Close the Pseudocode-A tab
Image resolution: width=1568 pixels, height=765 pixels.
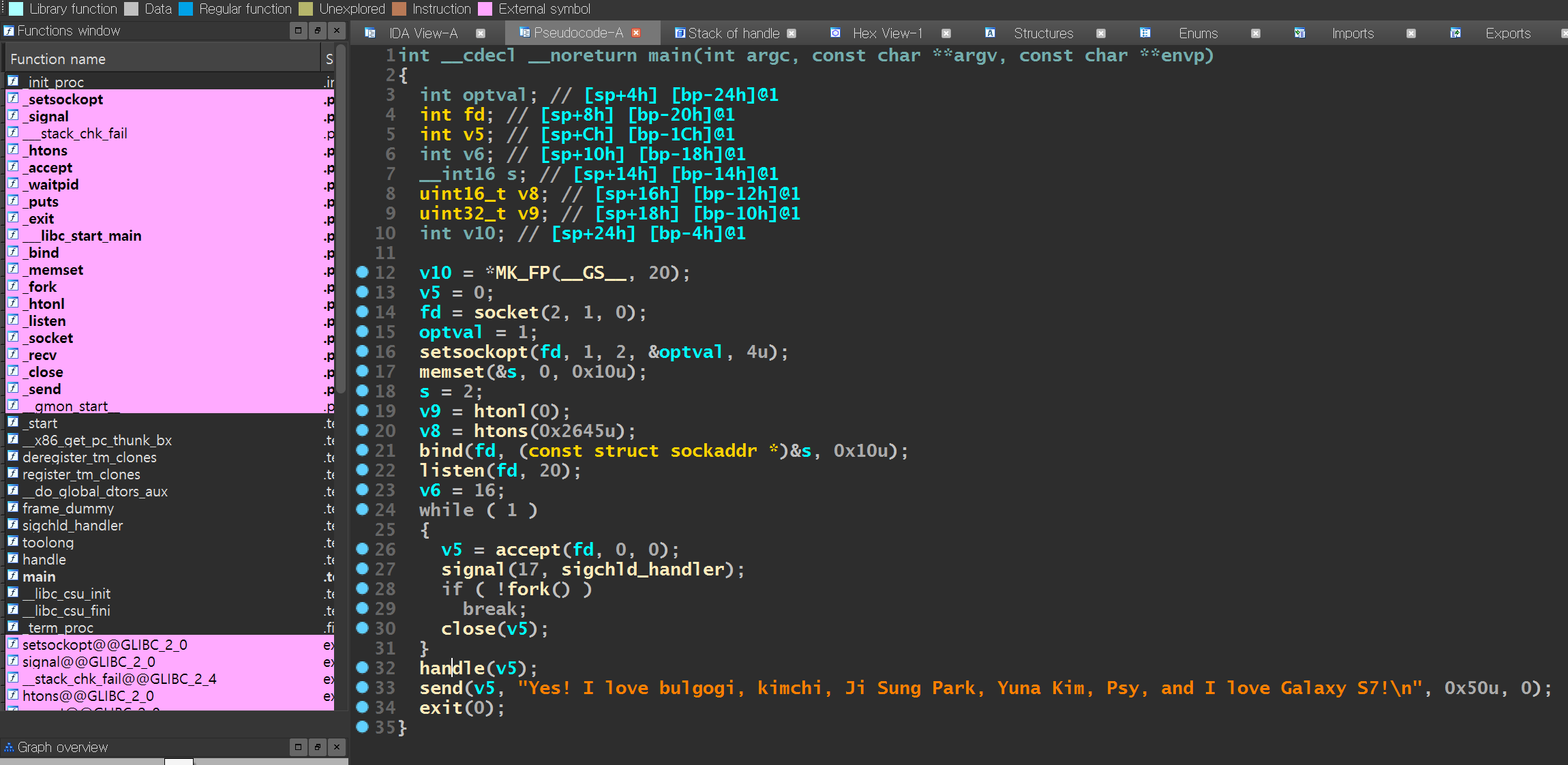(x=636, y=33)
